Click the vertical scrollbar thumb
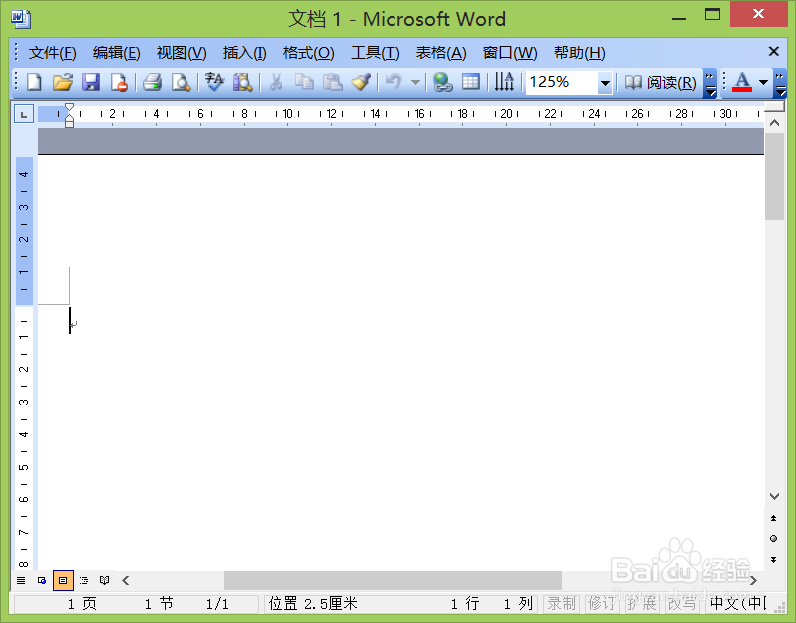Image resolution: width=796 pixels, height=623 pixels. click(x=774, y=176)
